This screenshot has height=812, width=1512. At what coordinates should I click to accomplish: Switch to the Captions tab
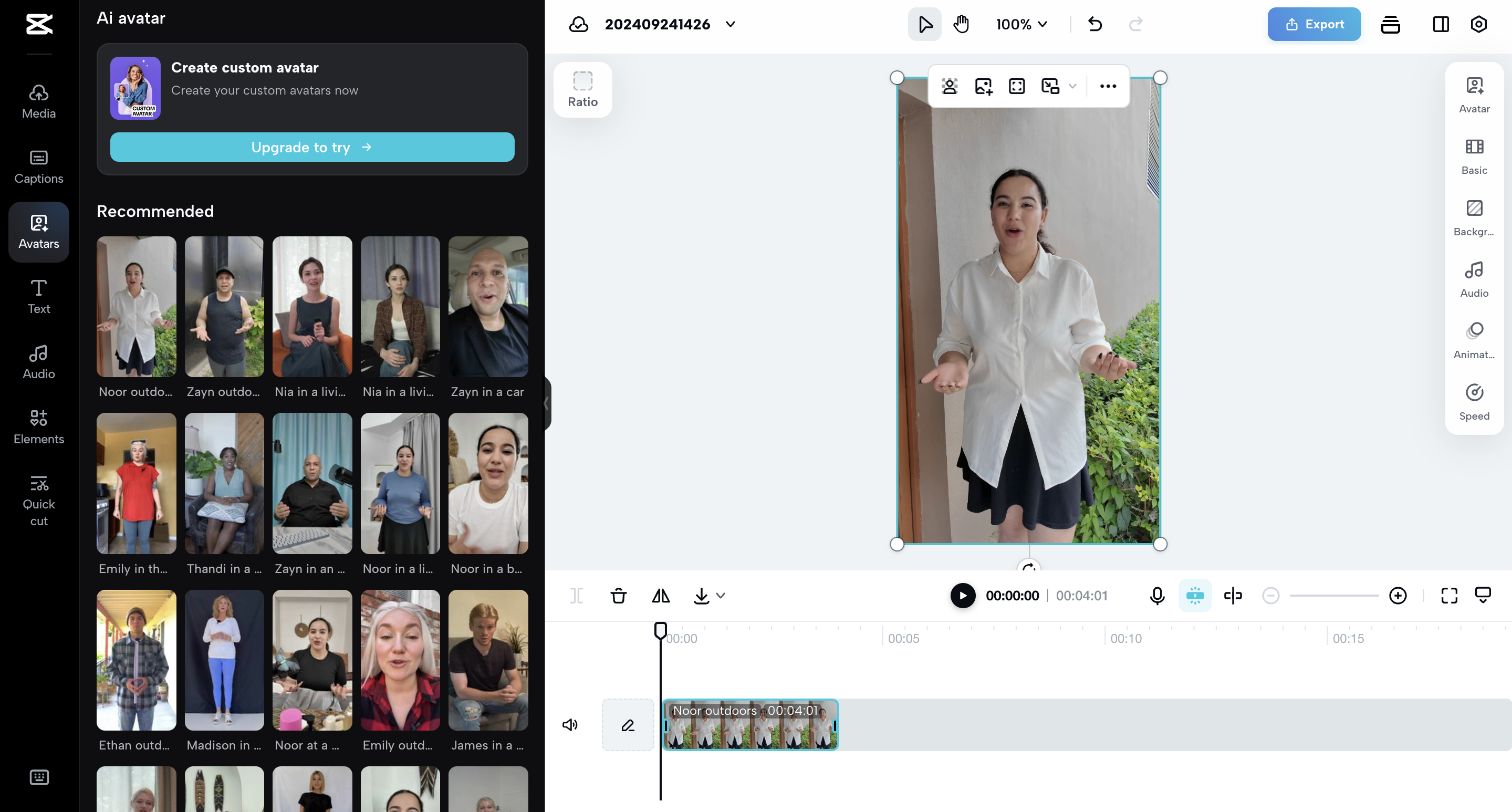pyautogui.click(x=39, y=166)
